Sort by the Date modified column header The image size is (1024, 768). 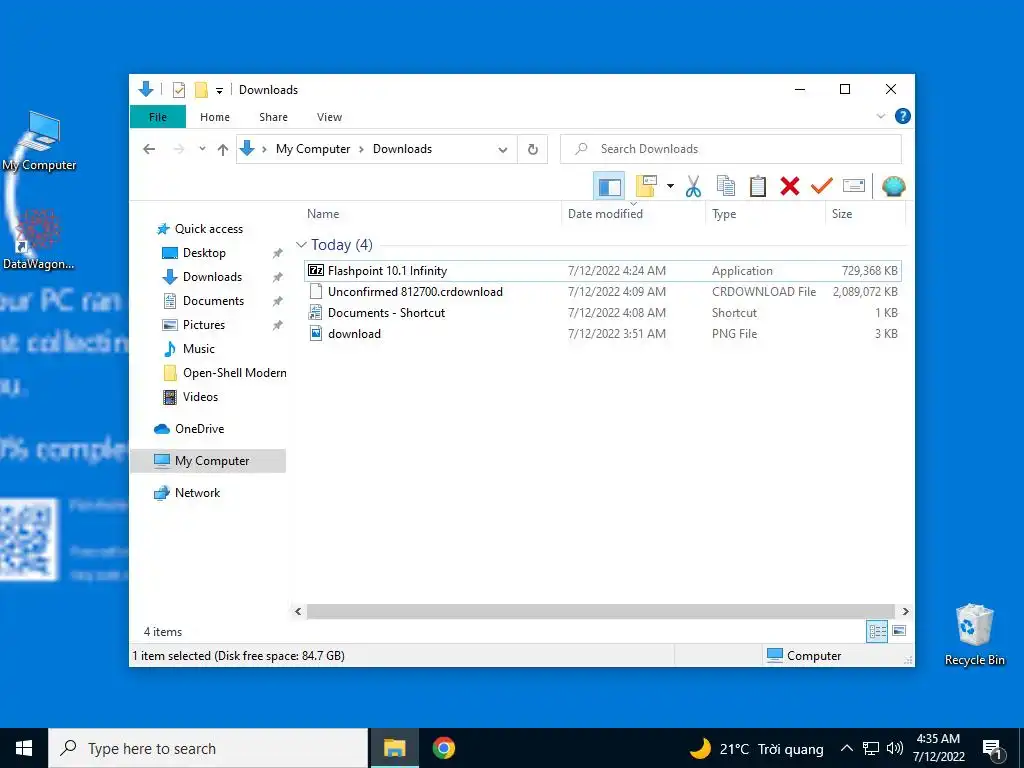633,214
